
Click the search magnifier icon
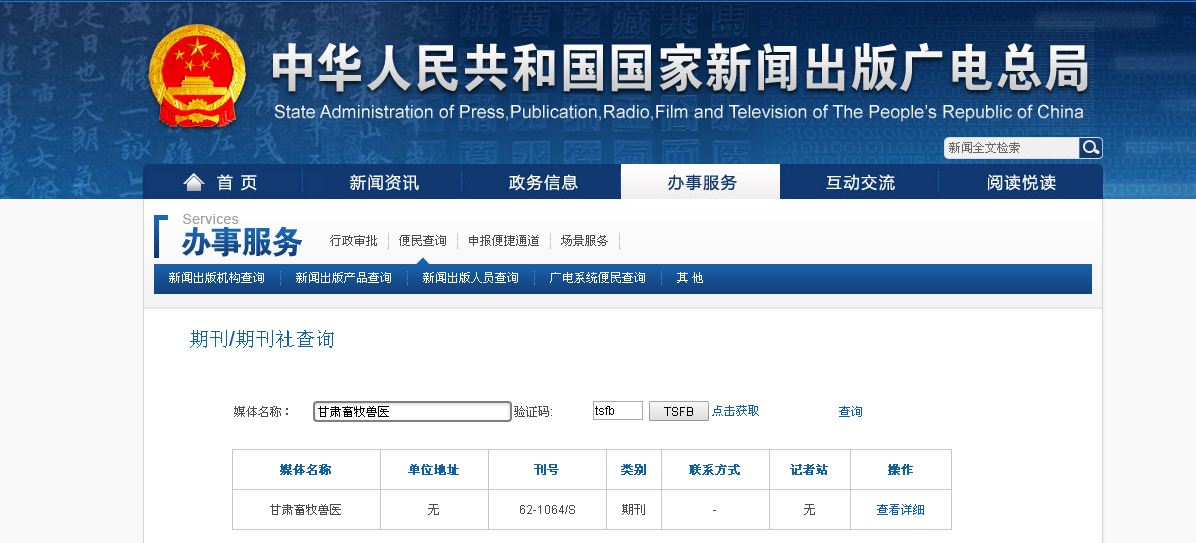pos(1090,148)
